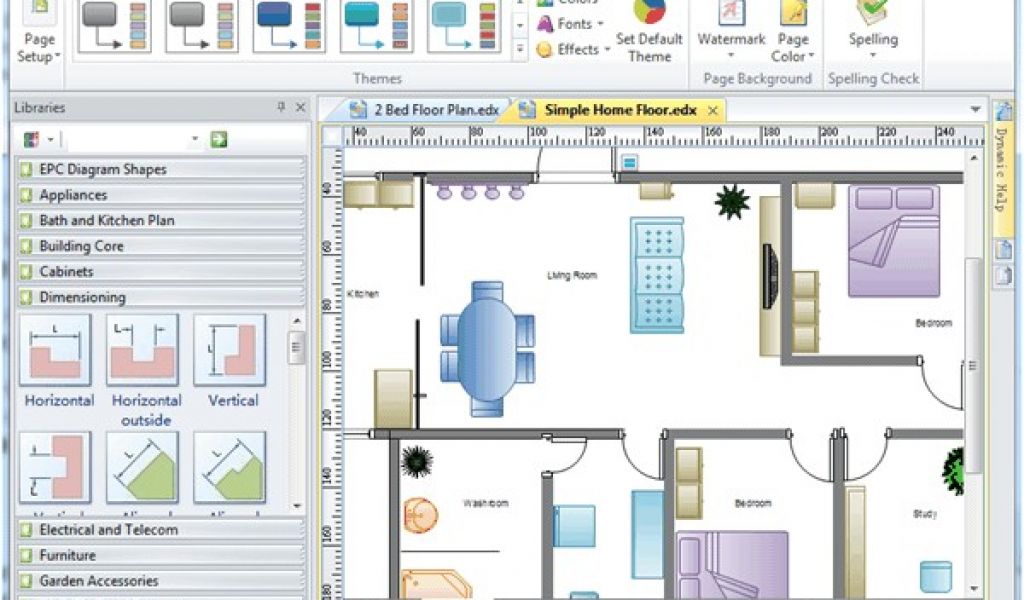
Task: Expand the Furniture library category
Action: pos(67,555)
